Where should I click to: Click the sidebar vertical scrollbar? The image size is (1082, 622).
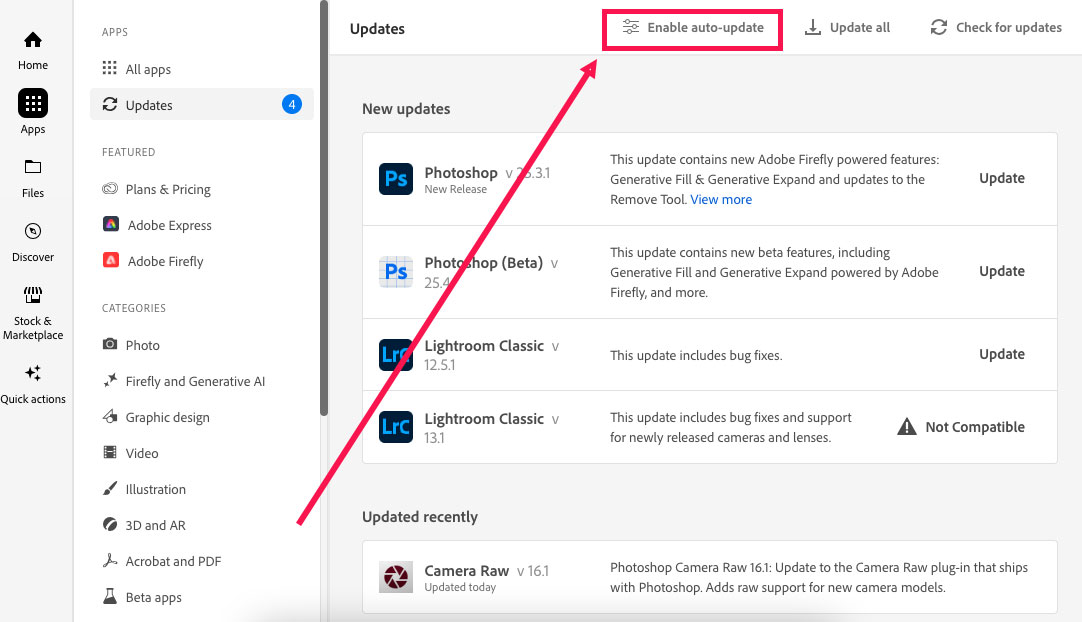323,200
